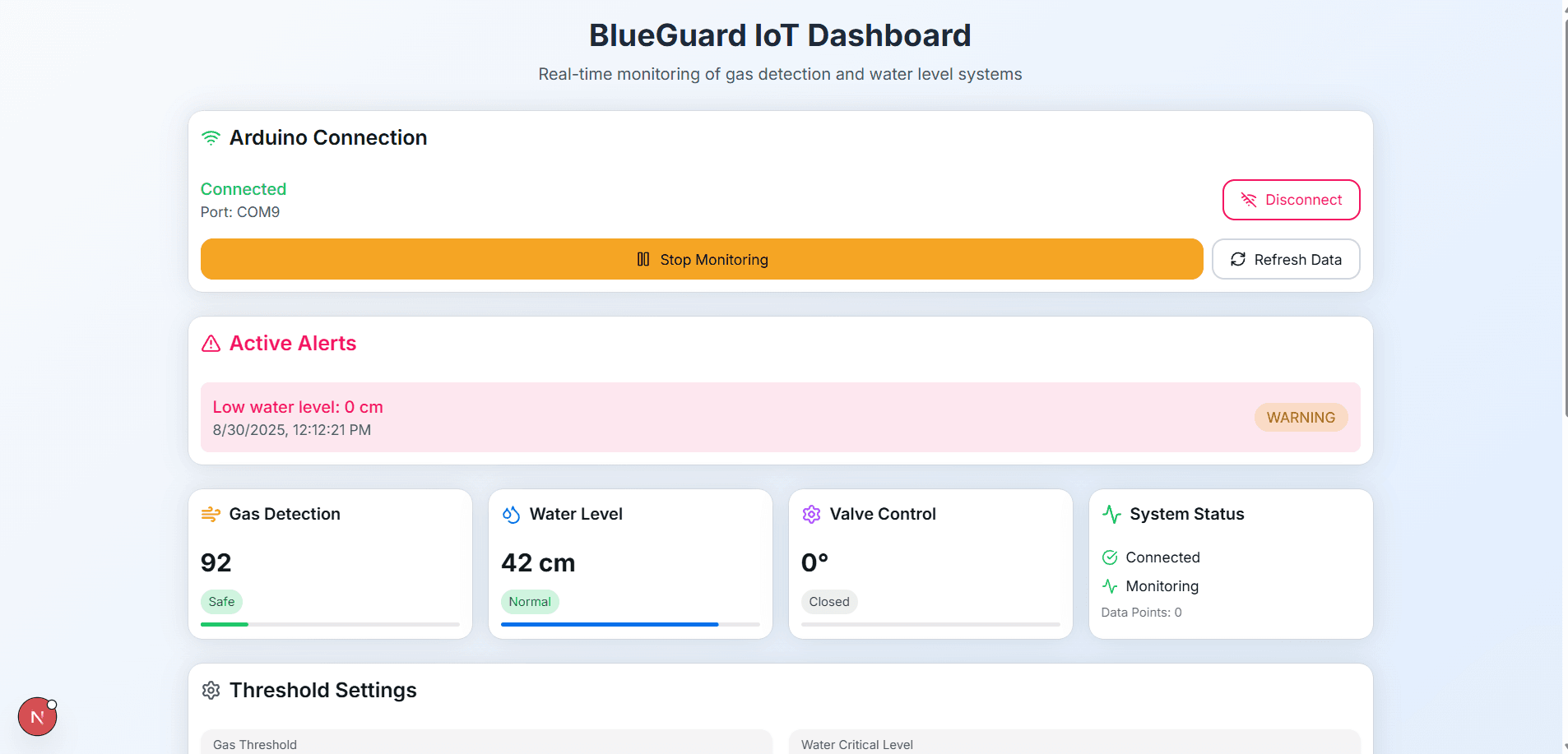Screen dimensions: 1568x754
Task: Click the Wi-Fi icon beside Arduino Connection
Action: click(211, 138)
